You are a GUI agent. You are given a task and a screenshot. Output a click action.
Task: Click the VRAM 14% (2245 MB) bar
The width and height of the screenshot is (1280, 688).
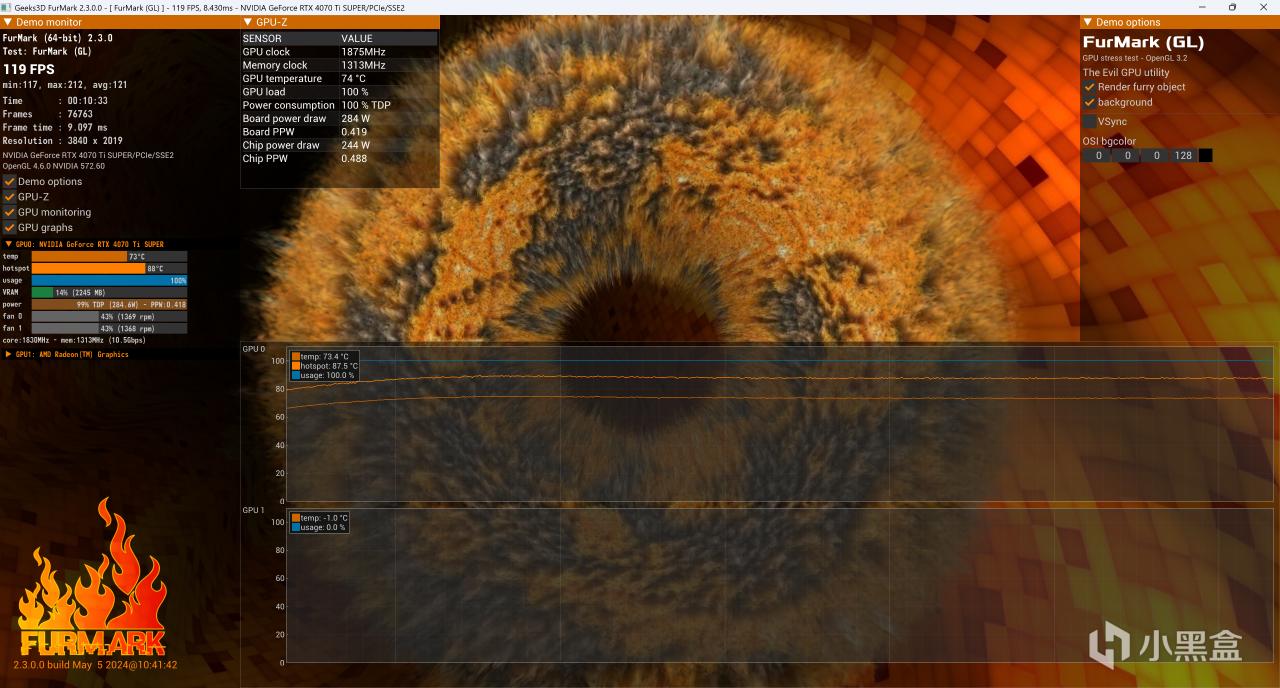109,293
